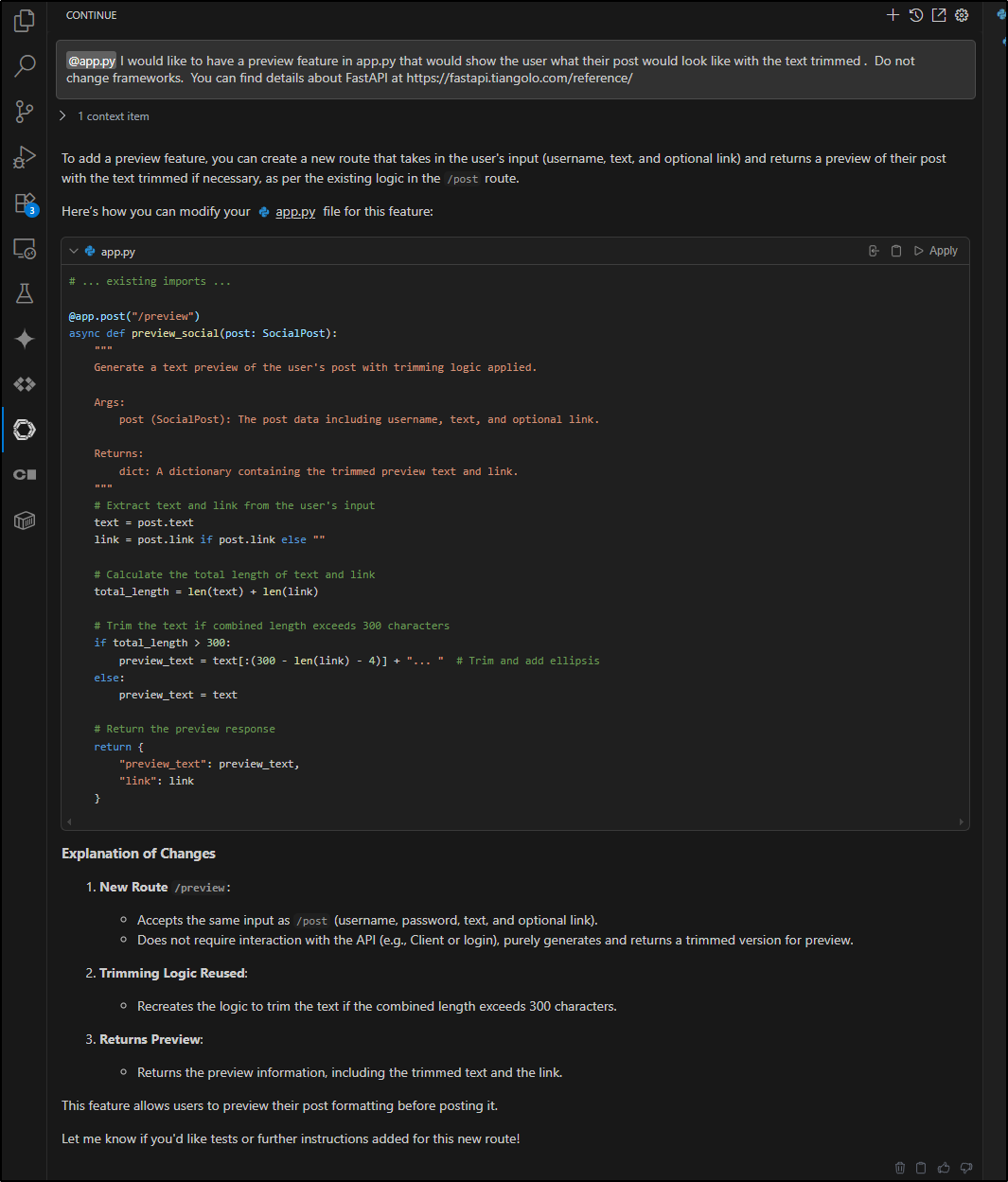The image size is (1008, 1182).
Task: Open the Docker container extension view
Action: 24,520
